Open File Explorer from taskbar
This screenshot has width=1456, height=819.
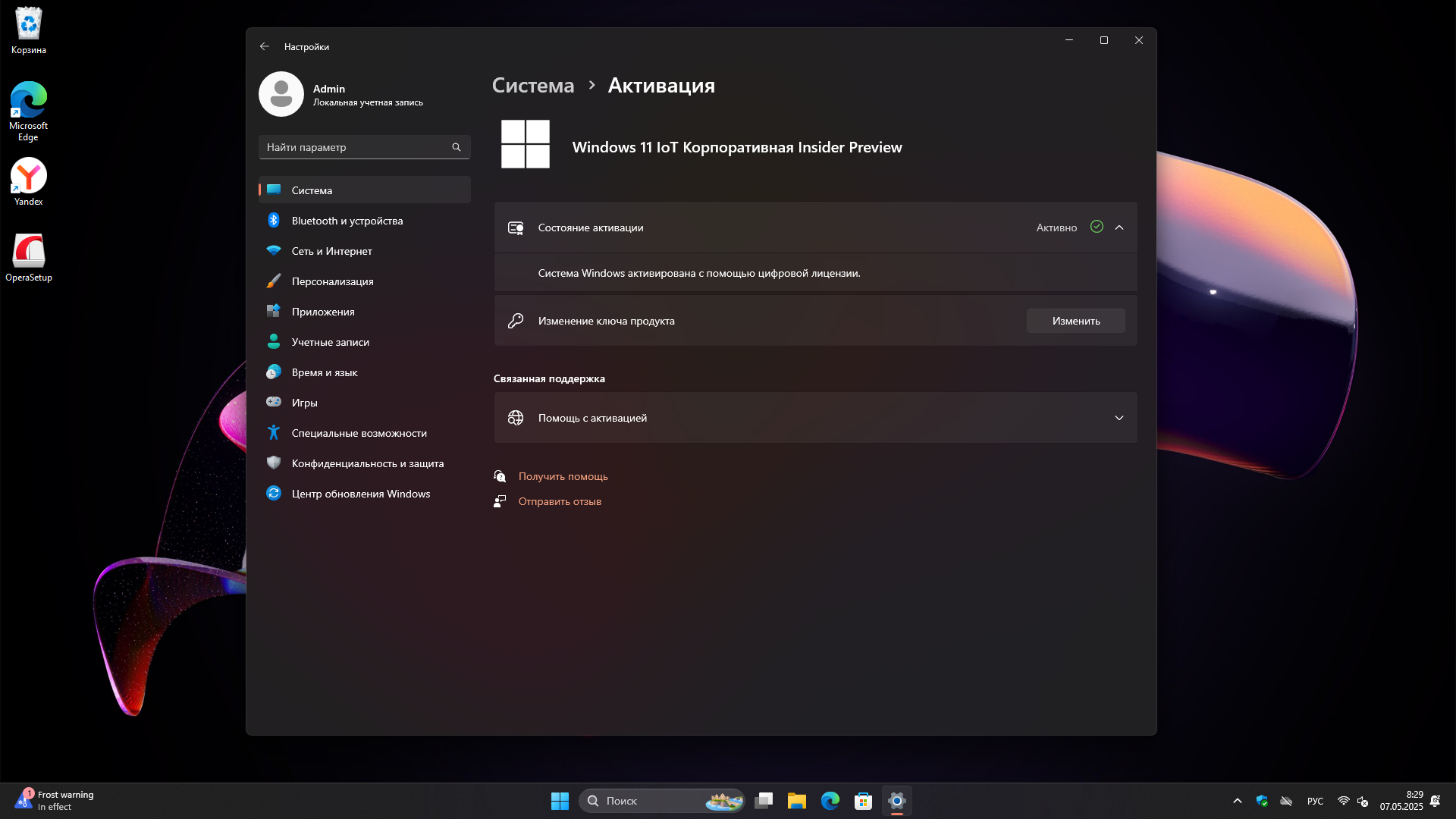pos(797,801)
